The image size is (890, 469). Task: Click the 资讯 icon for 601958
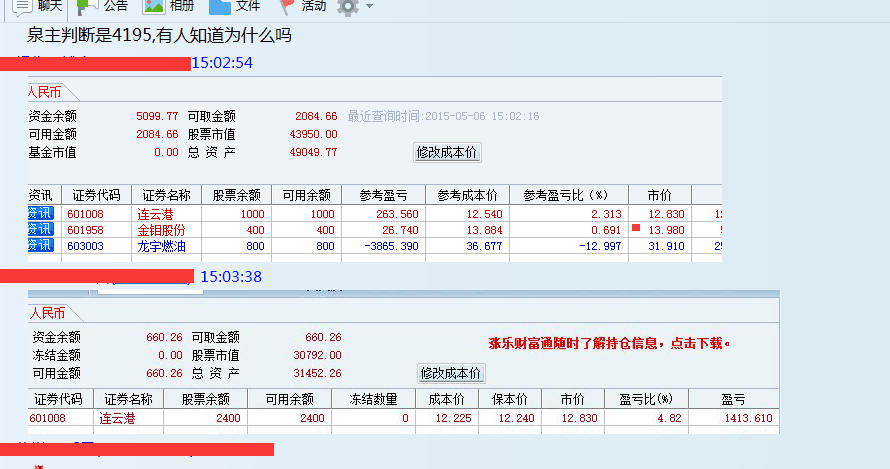(x=40, y=229)
